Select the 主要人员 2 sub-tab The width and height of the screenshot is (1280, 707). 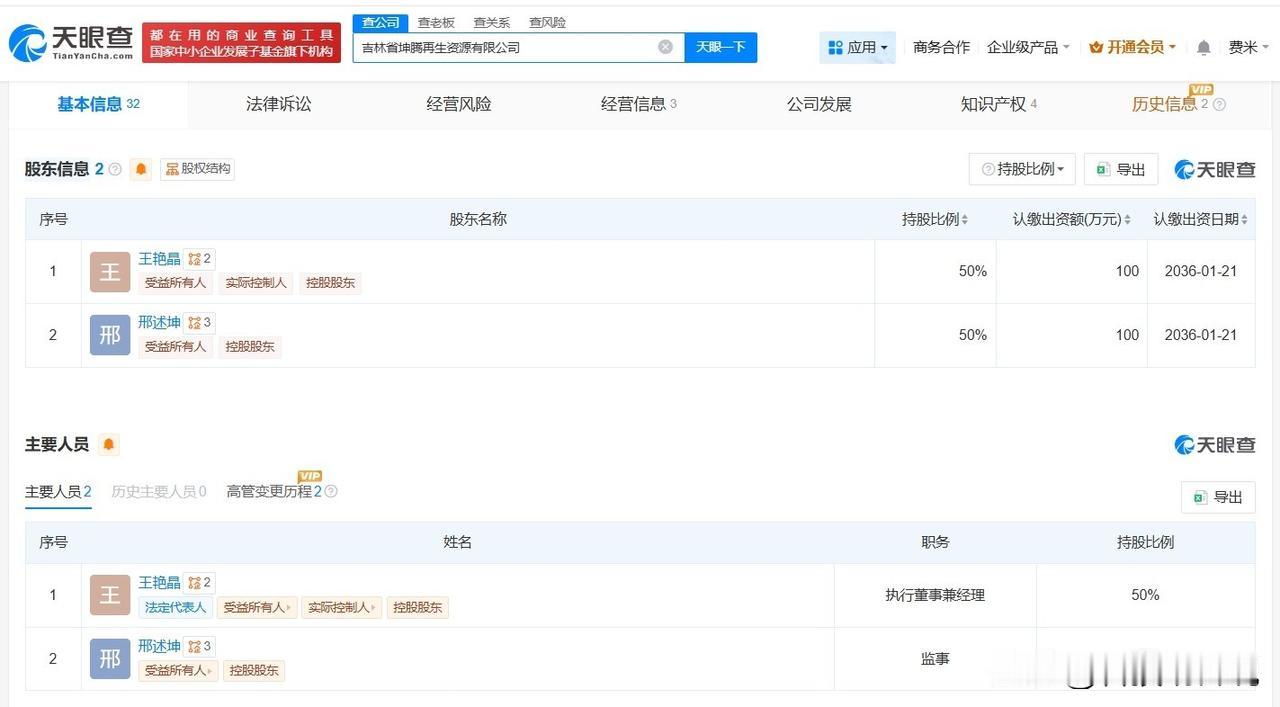[x=58, y=491]
